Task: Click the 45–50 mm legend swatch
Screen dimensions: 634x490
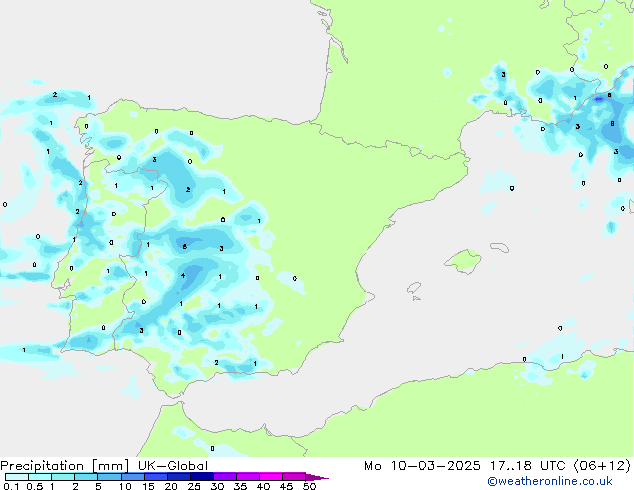Action: (x=294, y=477)
